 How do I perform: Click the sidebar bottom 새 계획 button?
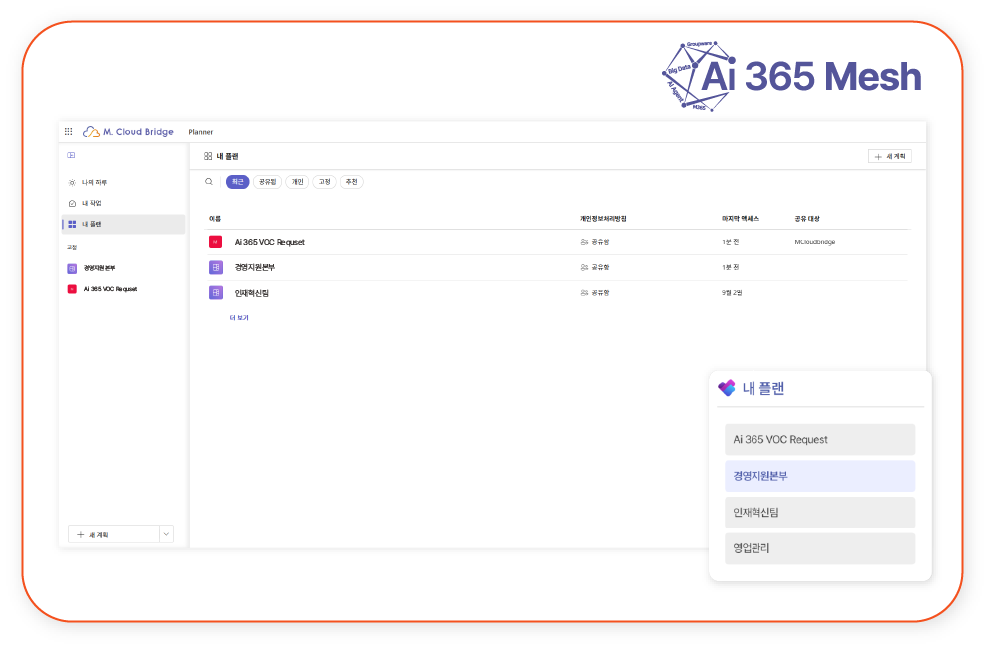113,534
